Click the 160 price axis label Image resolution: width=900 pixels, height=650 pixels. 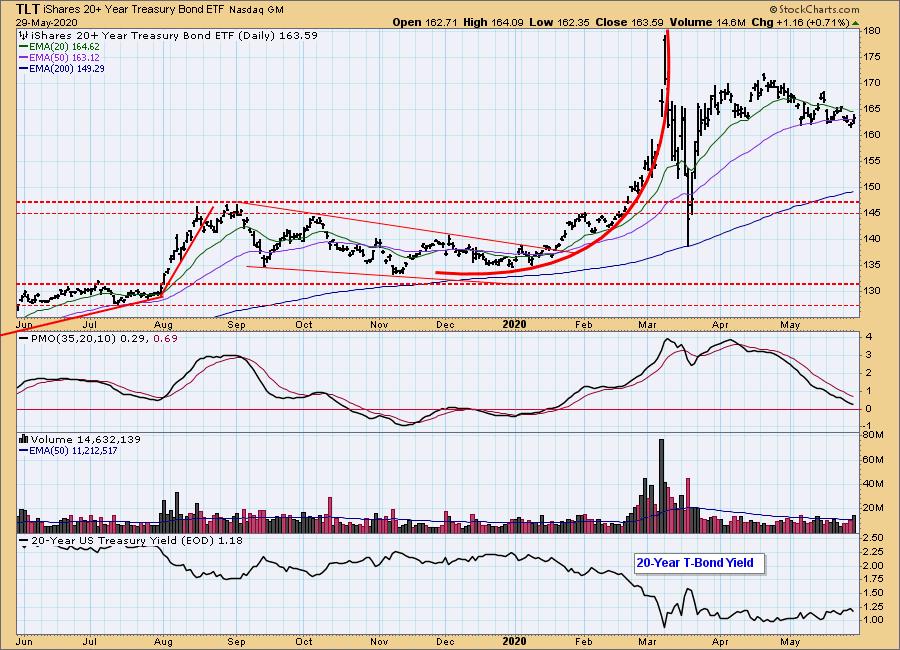(x=872, y=135)
